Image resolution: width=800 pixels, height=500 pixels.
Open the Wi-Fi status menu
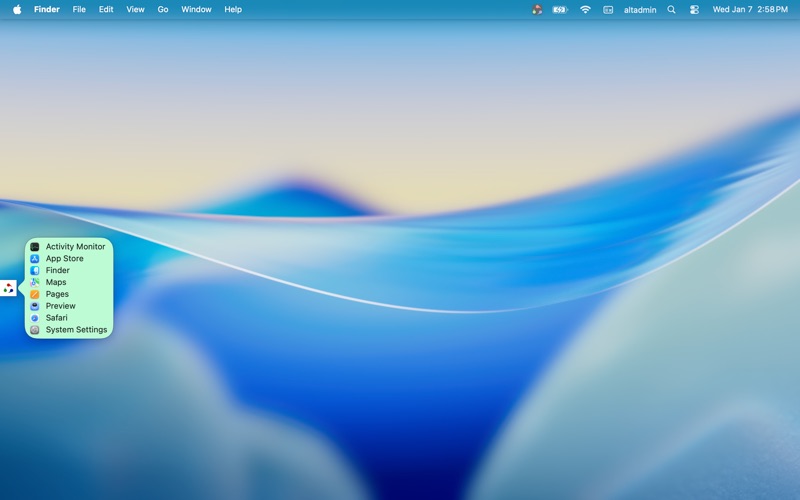pyautogui.click(x=585, y=9)
